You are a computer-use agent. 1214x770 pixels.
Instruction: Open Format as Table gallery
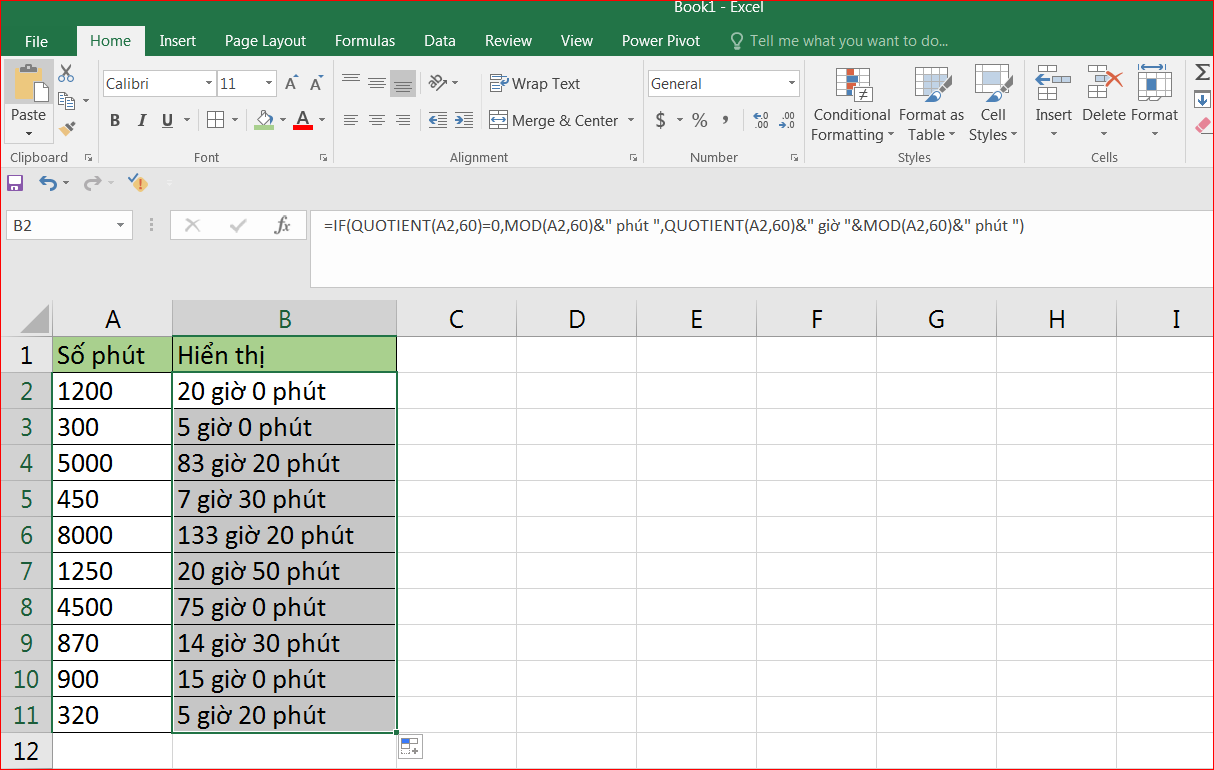(x=931, y=104)
